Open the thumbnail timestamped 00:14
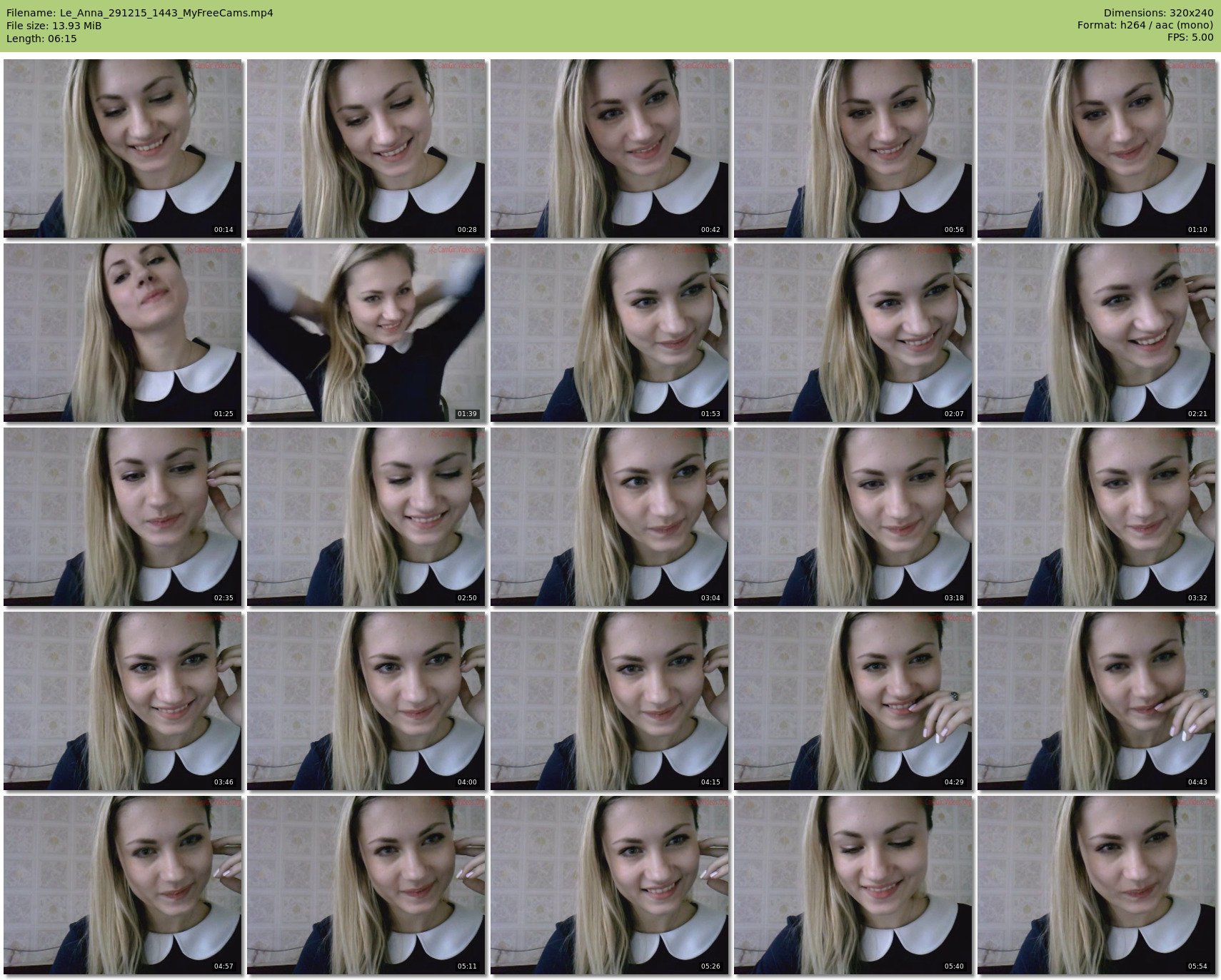This screenshot has height=980, width=1221. coord(122,148)
